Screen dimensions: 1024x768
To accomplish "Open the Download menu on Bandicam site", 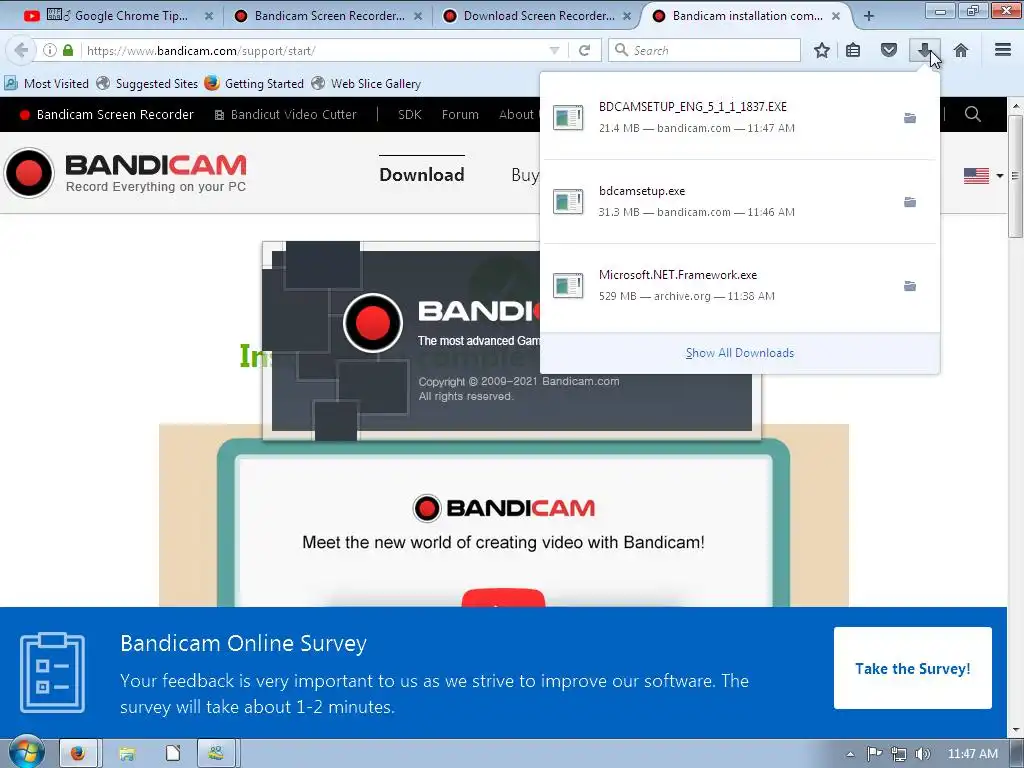I will 422,174.
